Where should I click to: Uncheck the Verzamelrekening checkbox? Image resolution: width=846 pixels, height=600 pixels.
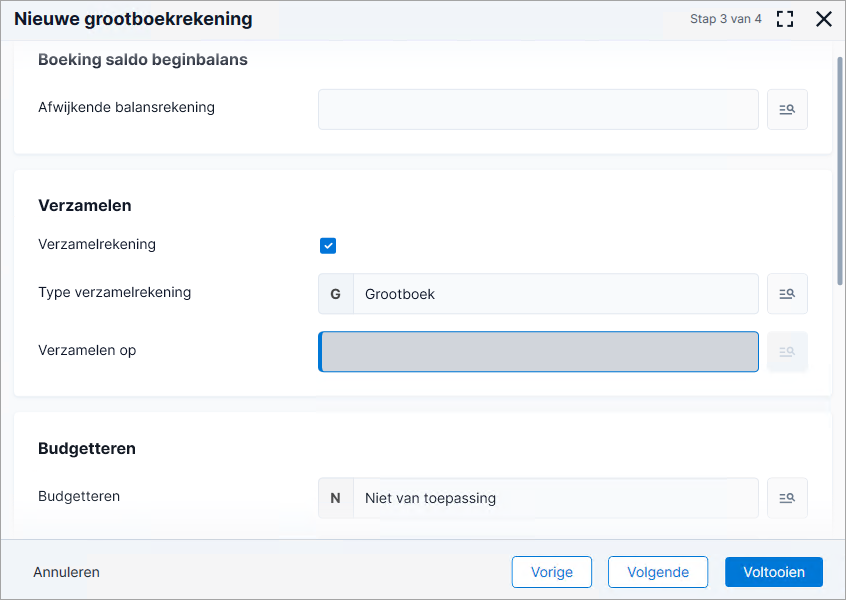[x=328, y=246]
